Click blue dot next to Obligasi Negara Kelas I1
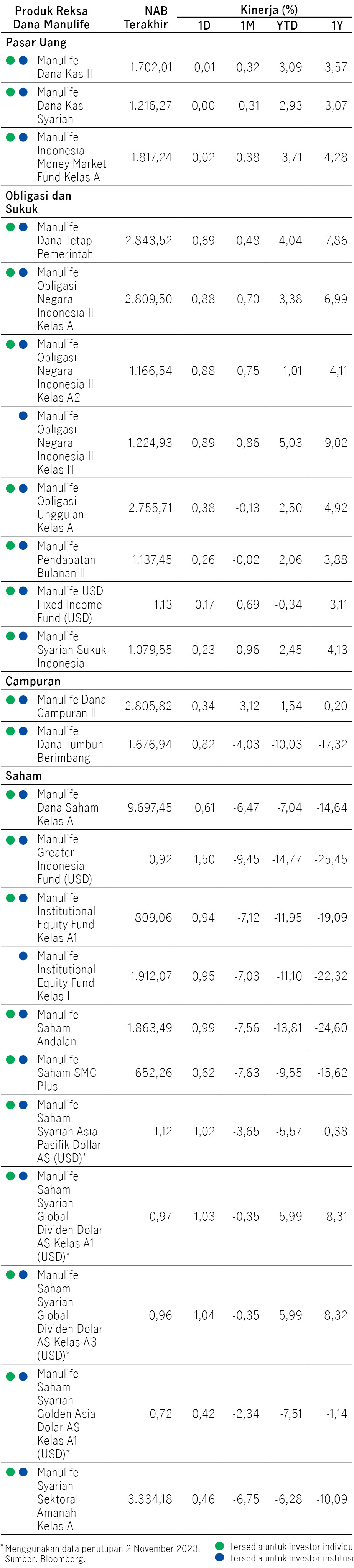The height and width of the screenshot is (1568, 354). coord(23,416)
